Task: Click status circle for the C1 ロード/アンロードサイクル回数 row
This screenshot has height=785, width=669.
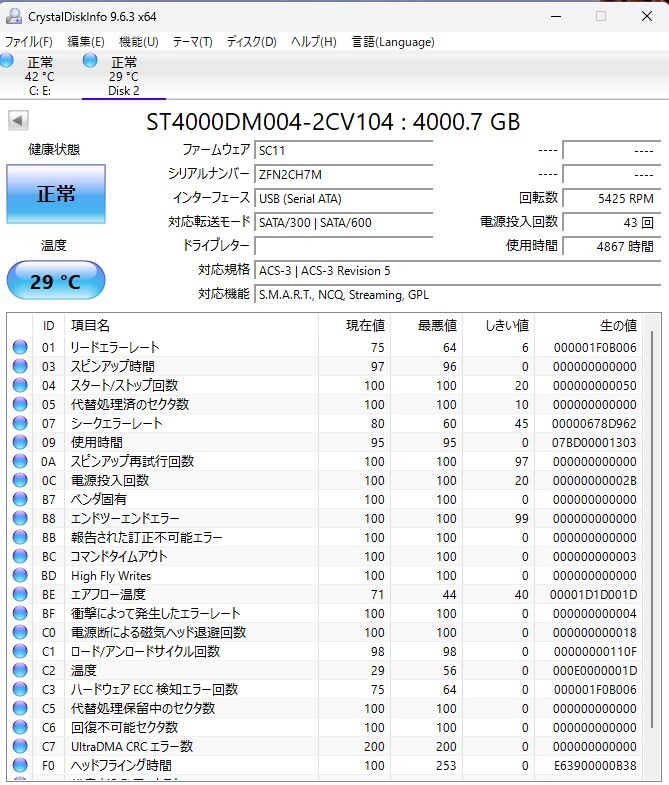Action: pyautogui.click(x=20, y=651)
